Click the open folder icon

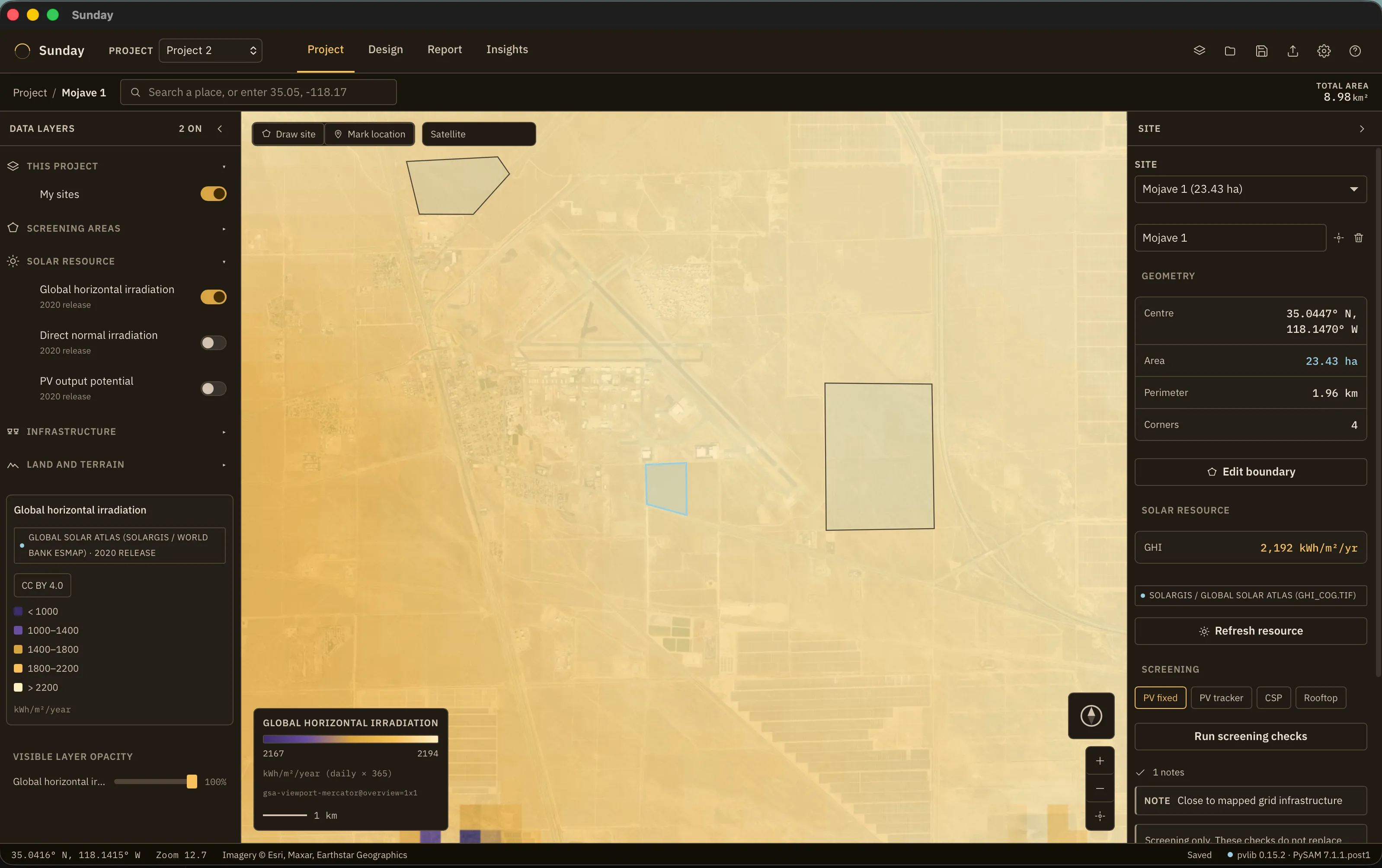(1230, 51)
